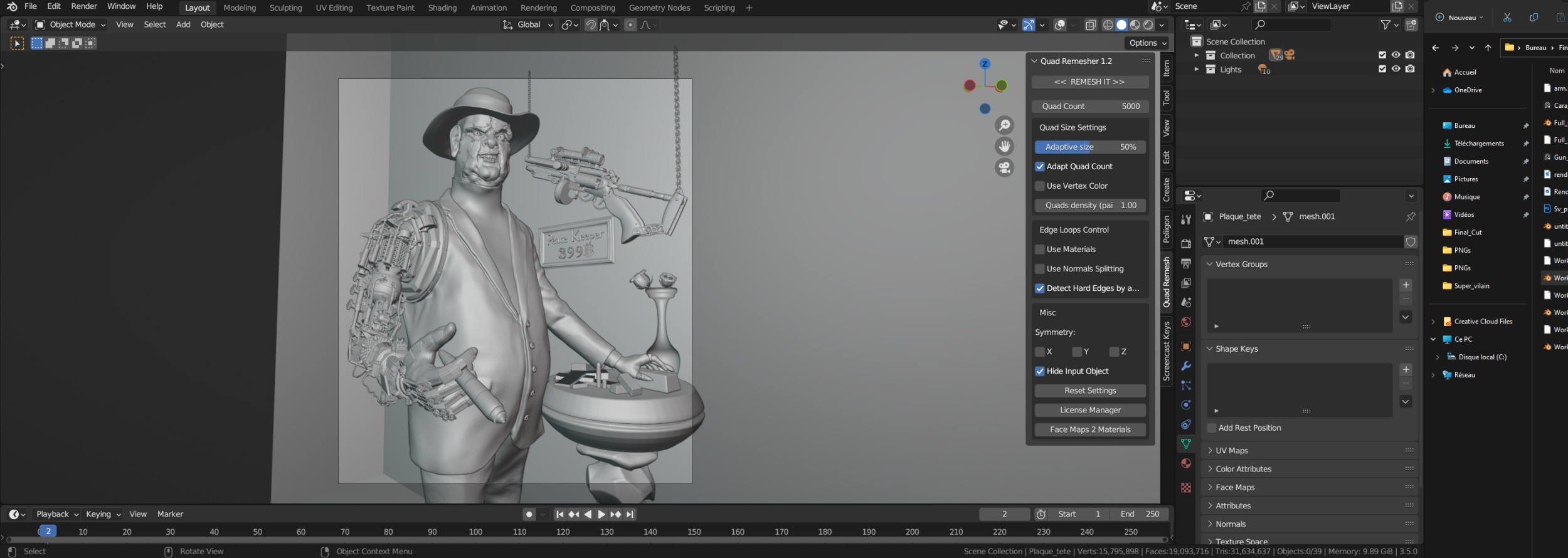Open Modifier wrench properties tab

tap(1185, 366)
